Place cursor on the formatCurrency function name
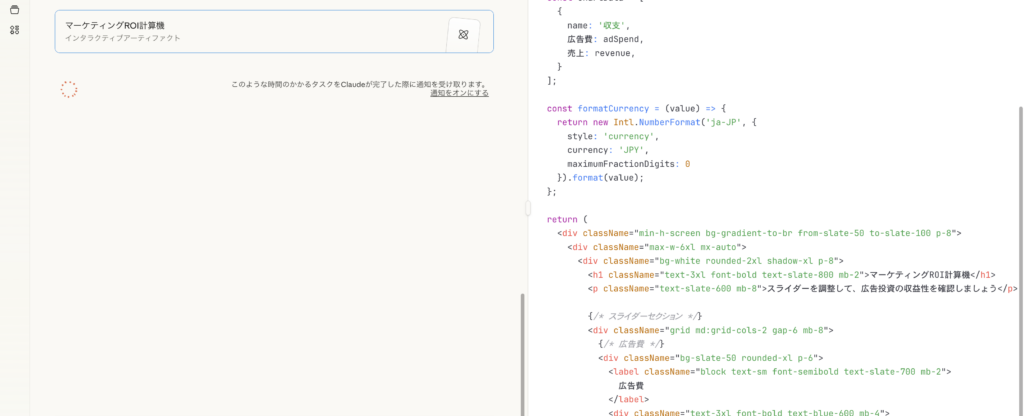 (613, 108)
